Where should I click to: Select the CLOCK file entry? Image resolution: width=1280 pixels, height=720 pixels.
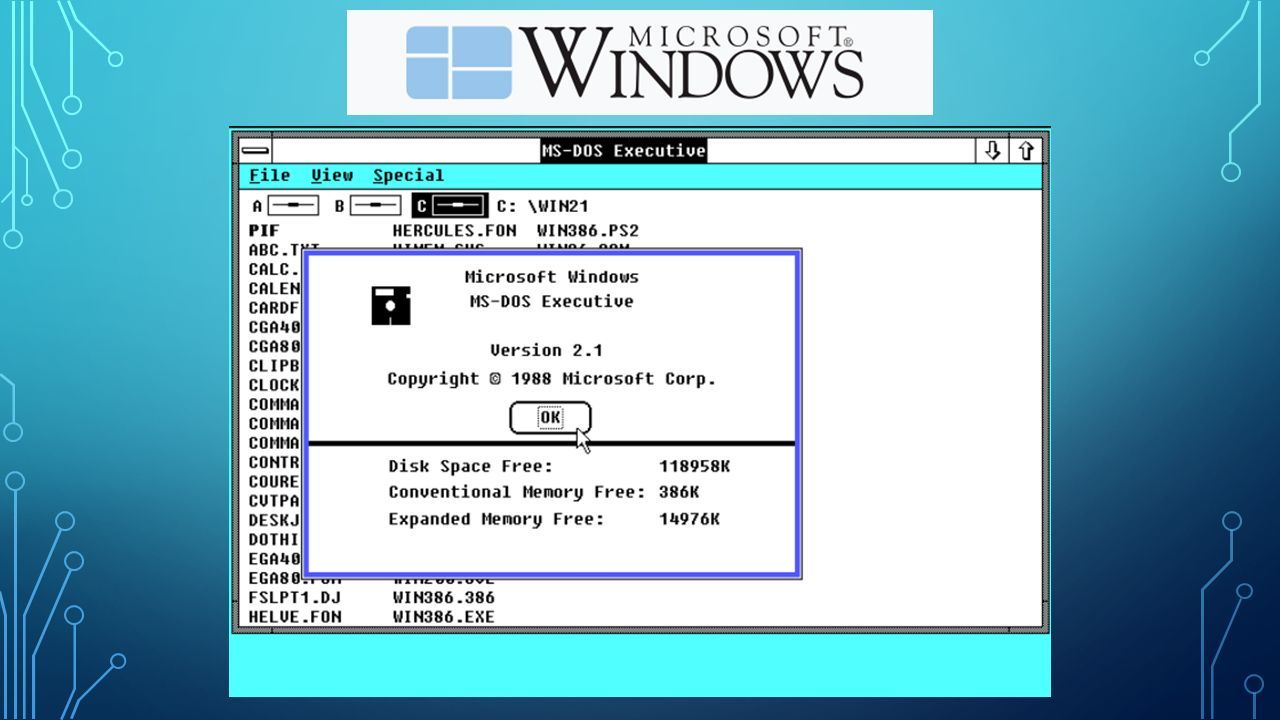pyautogui.click(x=274, y=385)
